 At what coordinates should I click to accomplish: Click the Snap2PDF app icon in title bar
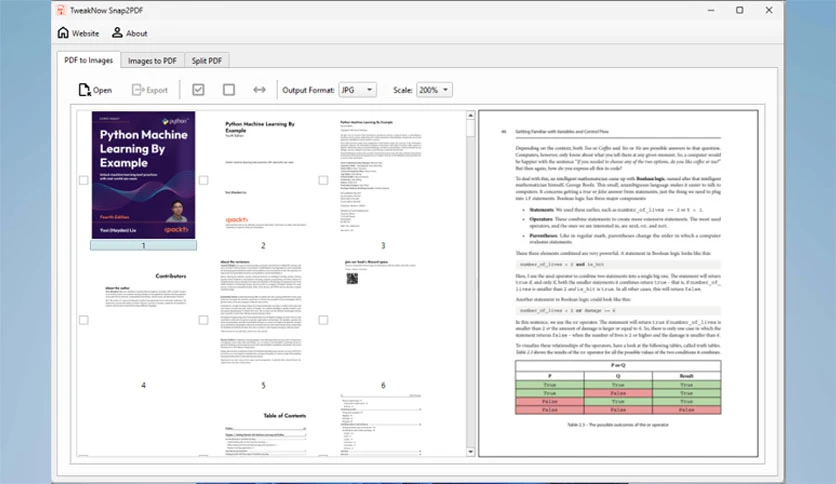point(61,10)
